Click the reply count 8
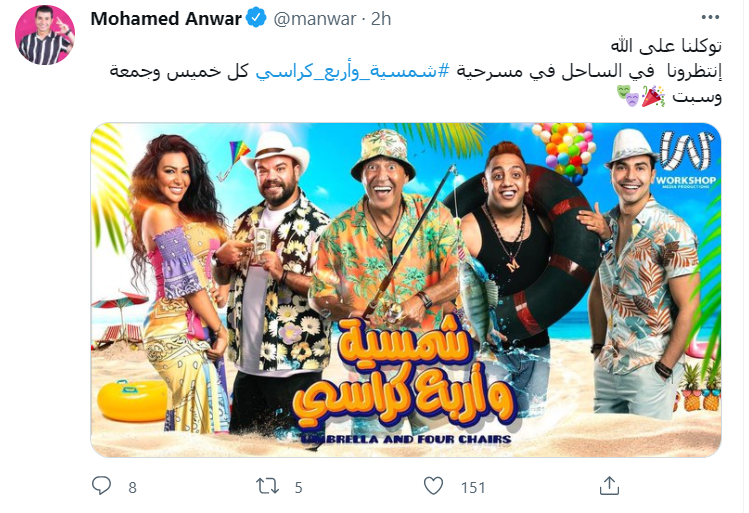The height and width of the screenshot is (513, 749). [x=132, y=487]
